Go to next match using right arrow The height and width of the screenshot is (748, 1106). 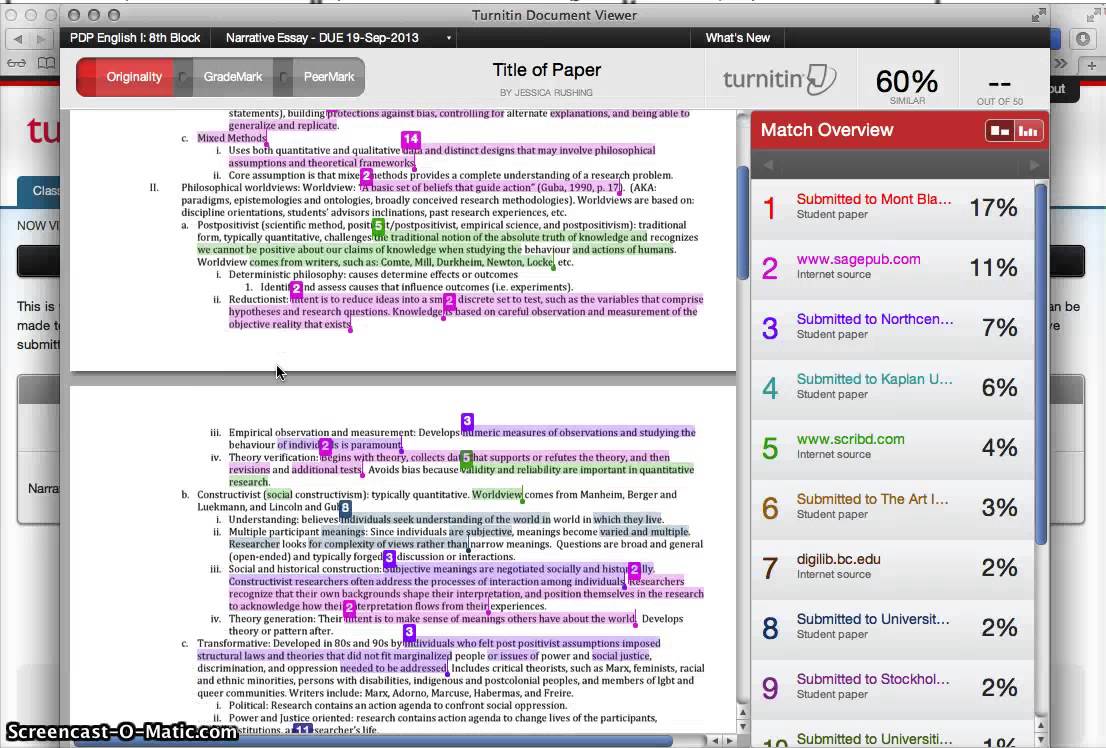point(1034,165)
